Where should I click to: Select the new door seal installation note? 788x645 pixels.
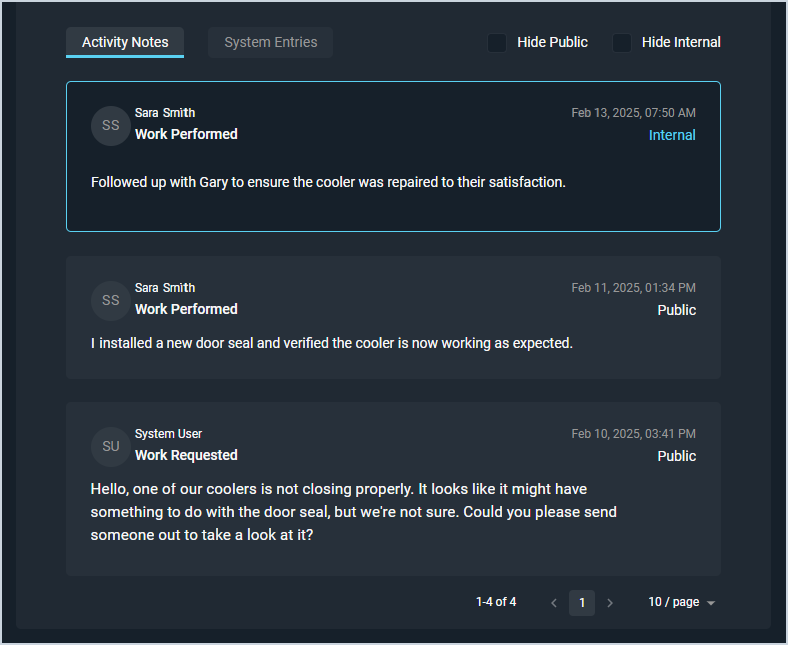pos(331,343)
